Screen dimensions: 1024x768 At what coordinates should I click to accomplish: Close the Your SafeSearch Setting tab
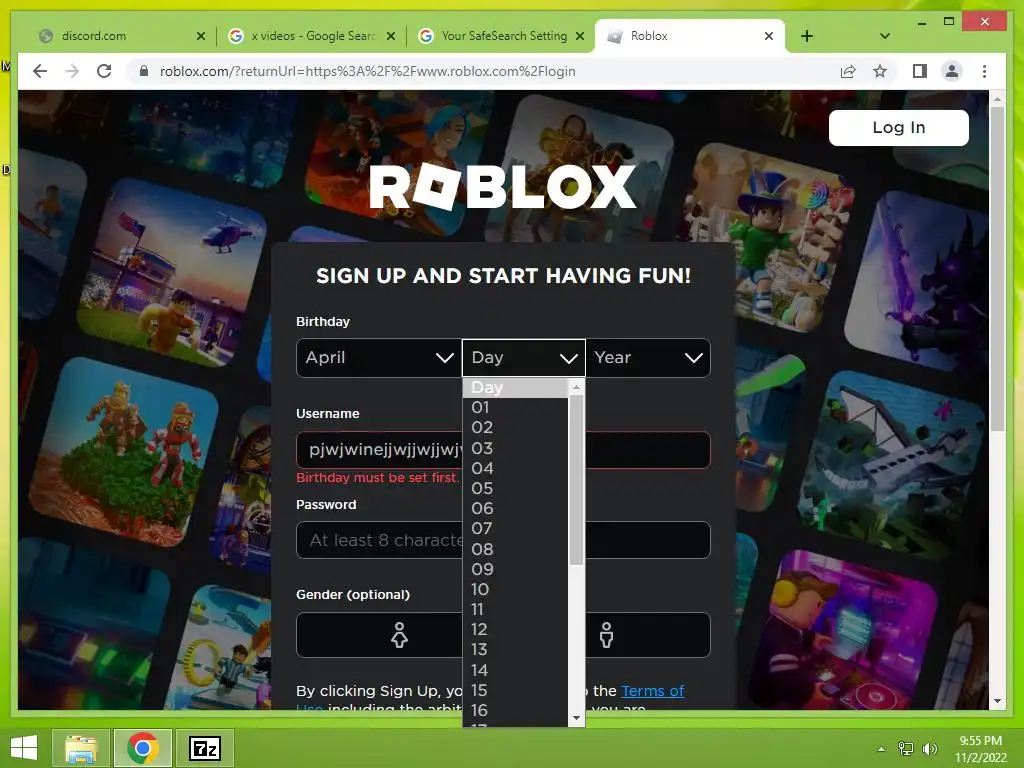coord(579,36)
